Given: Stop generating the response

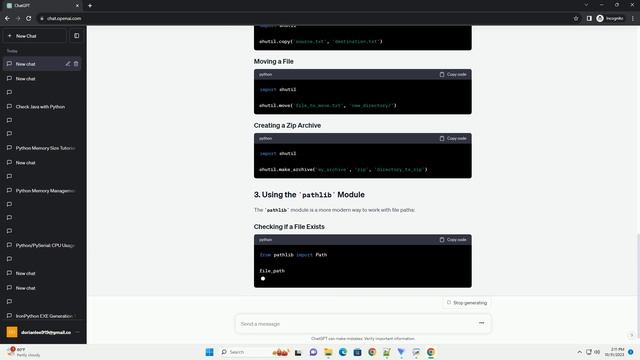Looking at the screenshot, I should 467,303.
